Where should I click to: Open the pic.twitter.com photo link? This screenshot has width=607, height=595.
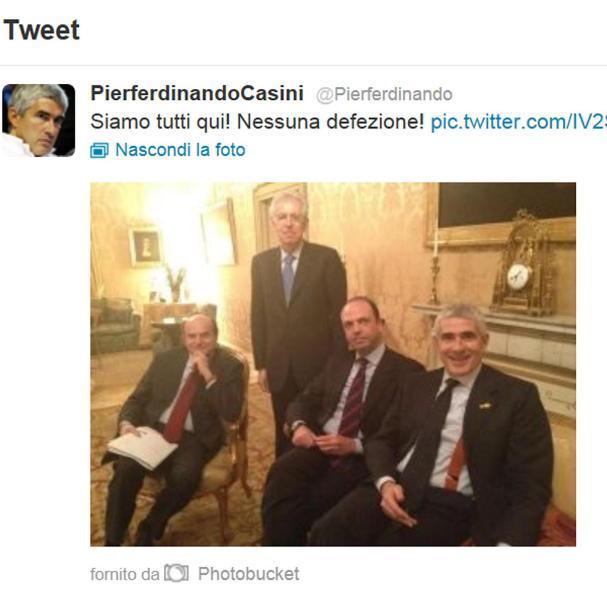click(x=519, y=122)
